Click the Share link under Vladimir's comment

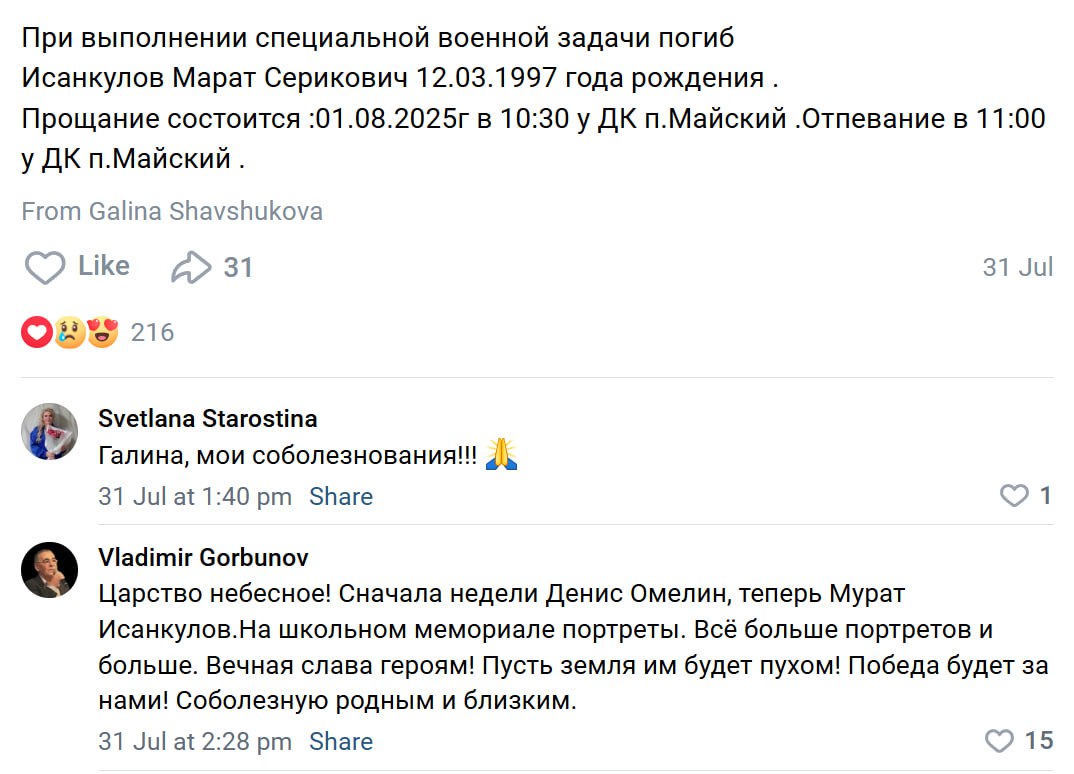pyautogui.click(x=341, y=742)
